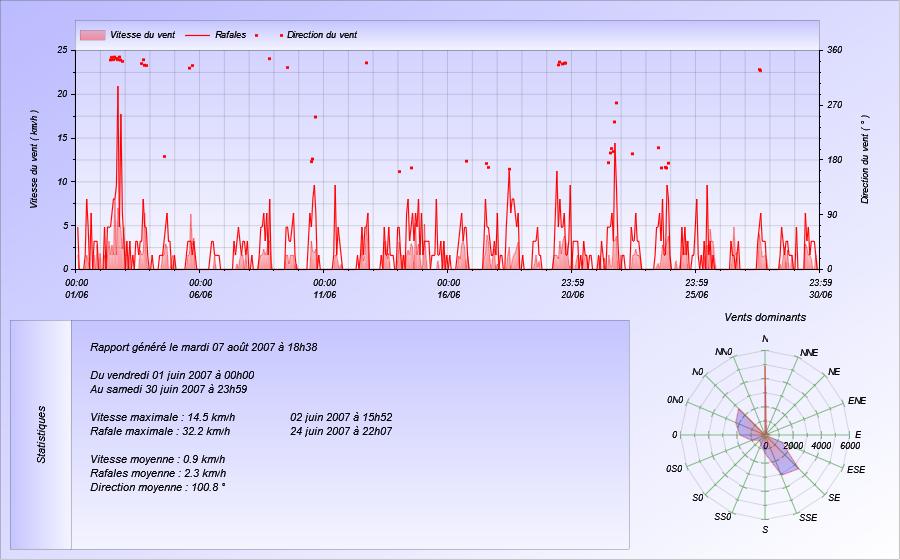The image size is (900, 560).
Task: Click the Direction du vent right axis title
Action: 865,160
